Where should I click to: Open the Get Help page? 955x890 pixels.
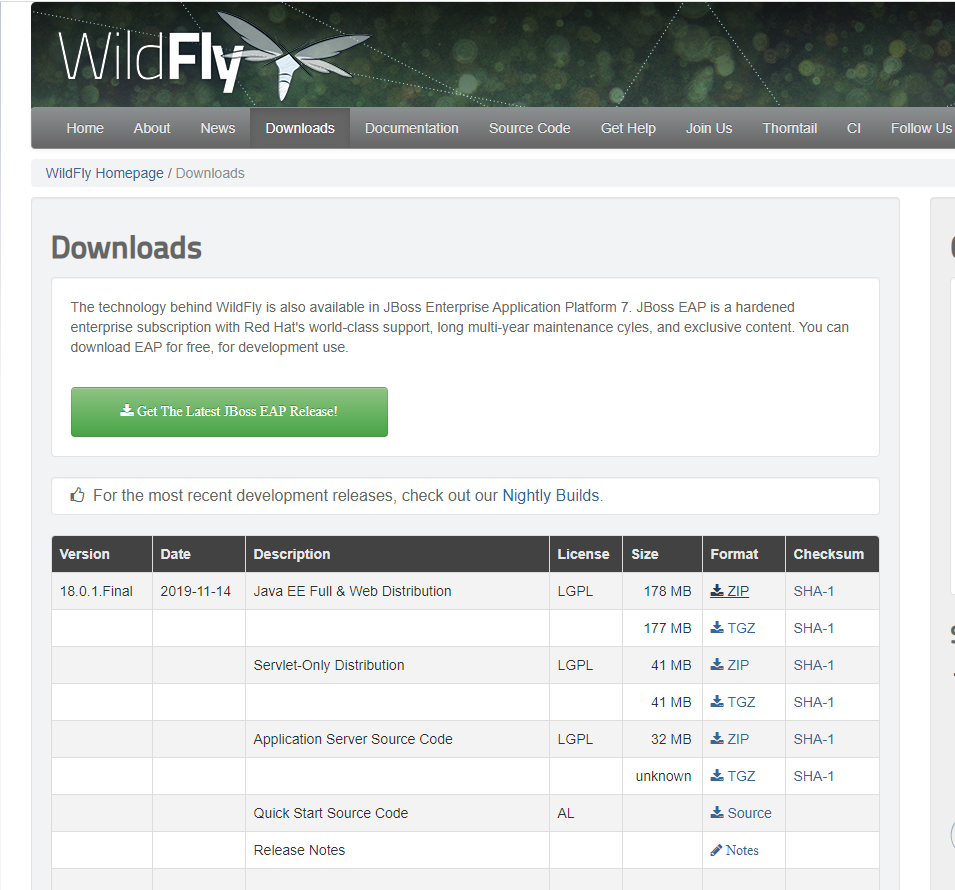(x=628, y=128)
